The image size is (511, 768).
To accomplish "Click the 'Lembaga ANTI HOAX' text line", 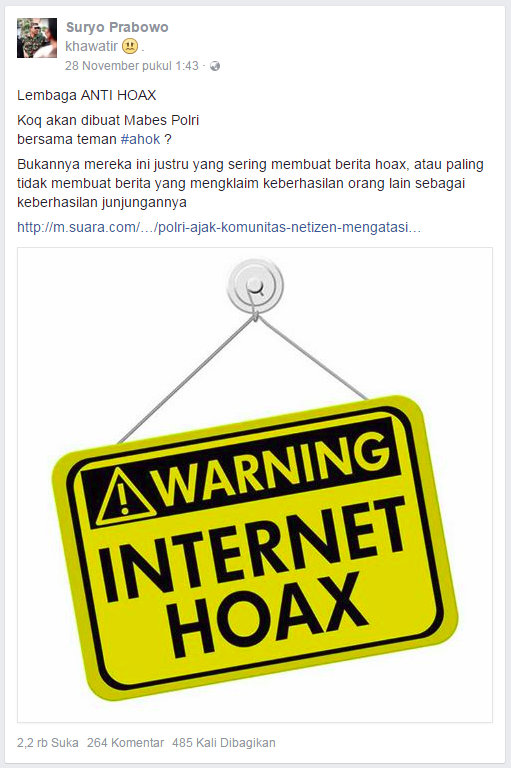I will tap(87, 95).
